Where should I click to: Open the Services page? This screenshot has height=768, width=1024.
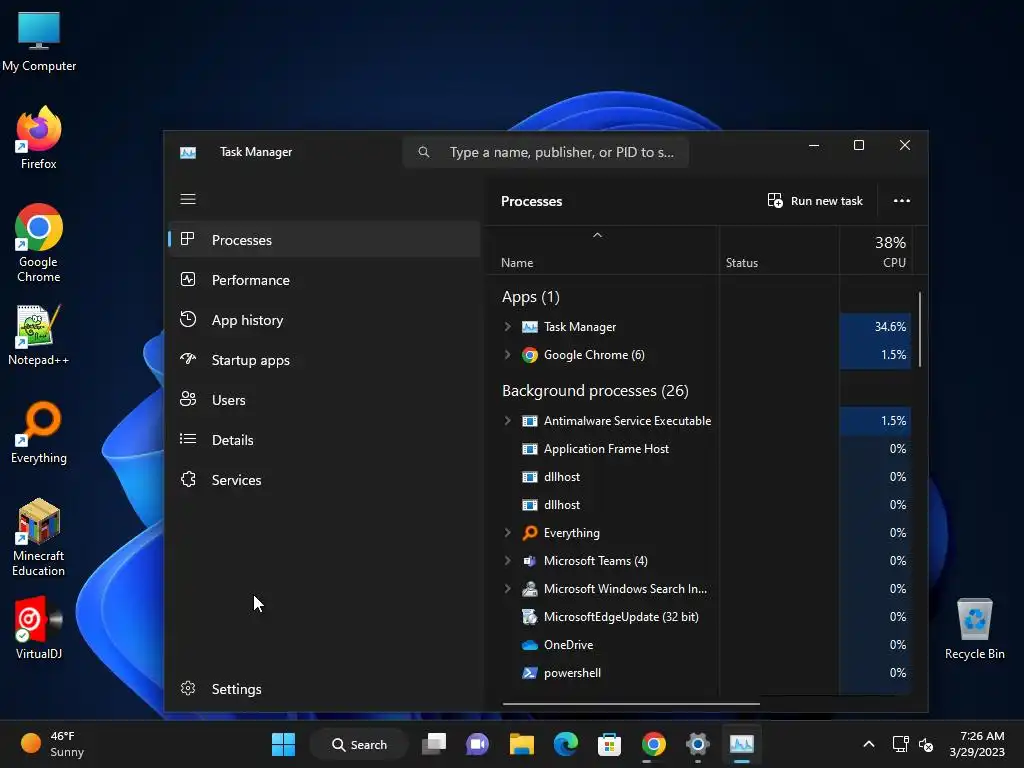(x=325, y=480)
